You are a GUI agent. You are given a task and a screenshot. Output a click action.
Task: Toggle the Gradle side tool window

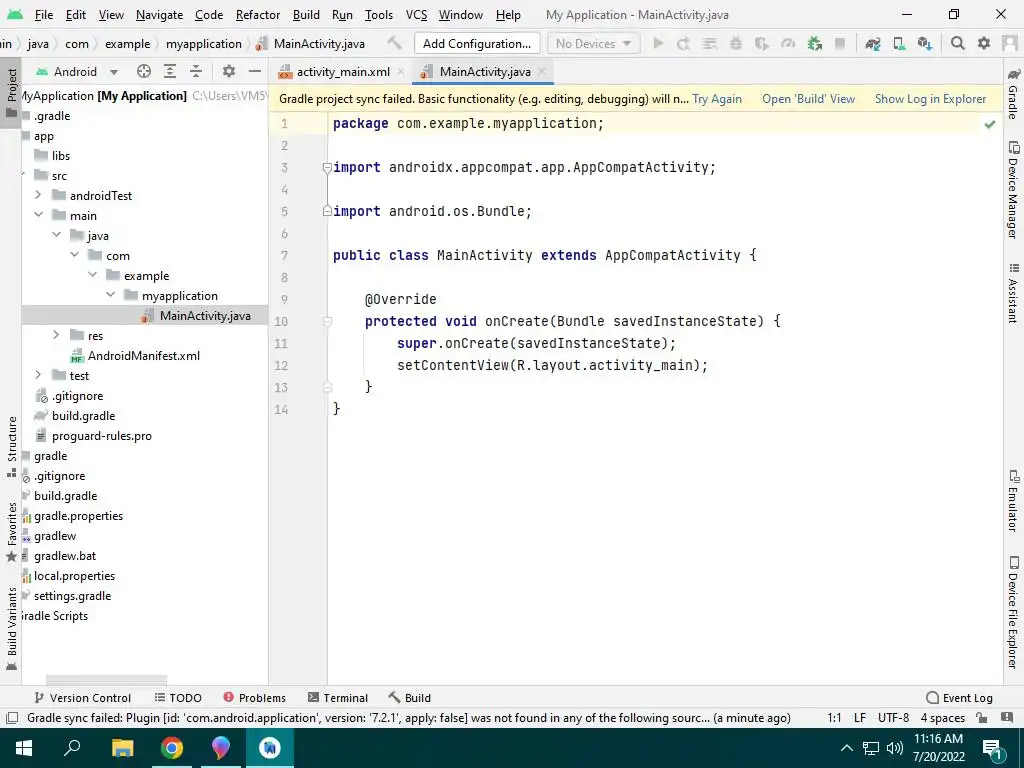point(1014,95)
